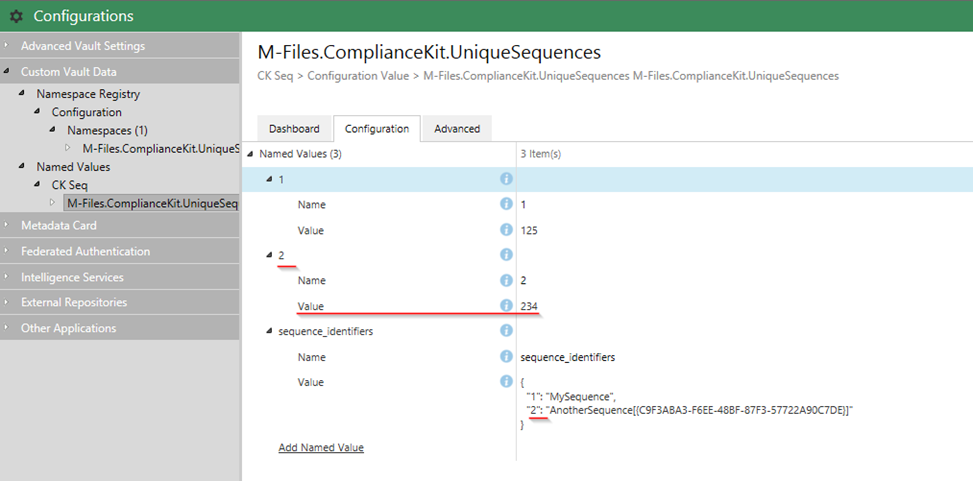
Task: Collapse sequence_identifiers group
Action: point(269,331)
